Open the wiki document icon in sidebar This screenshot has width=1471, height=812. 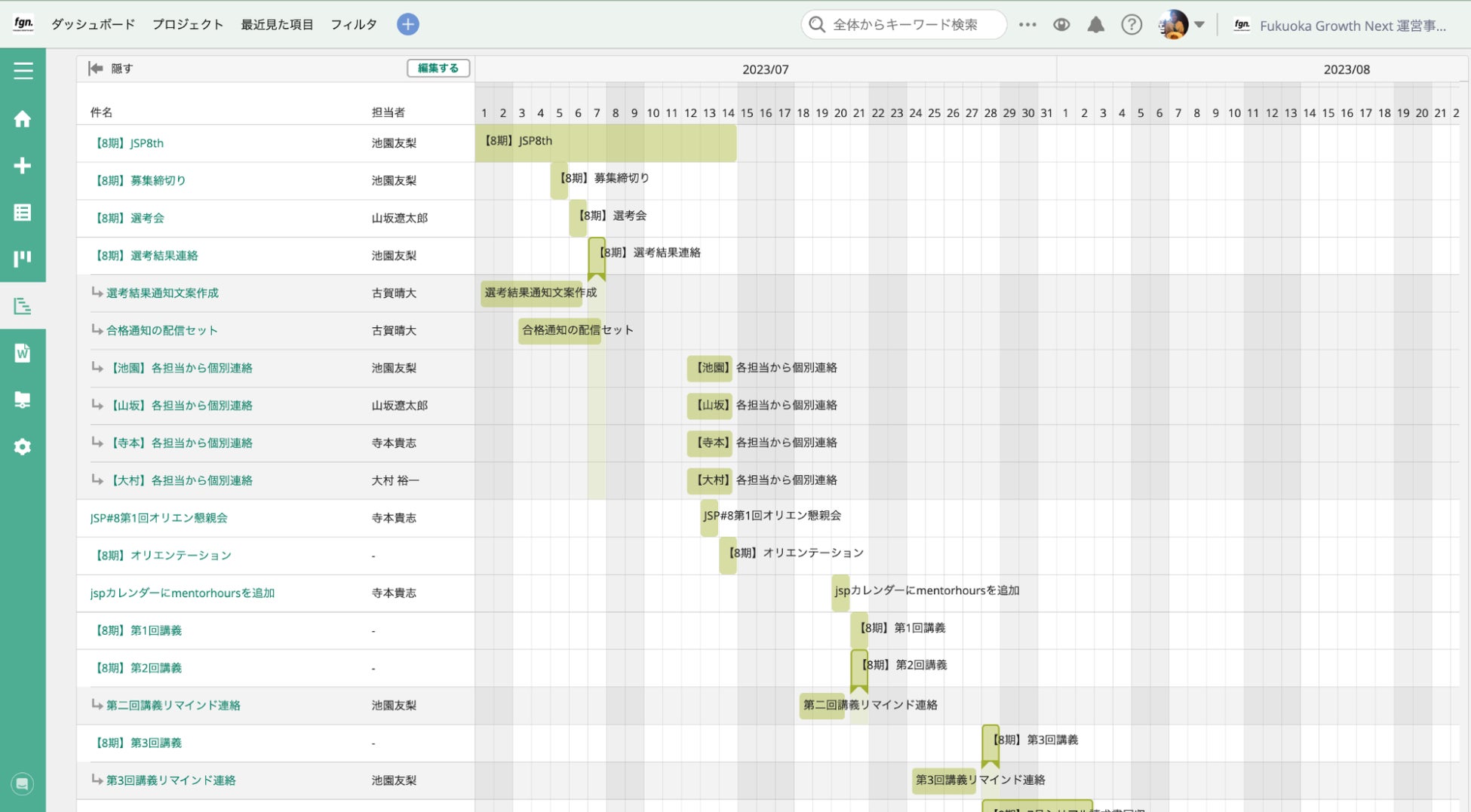pyautogui.click(x=23, y=353)
